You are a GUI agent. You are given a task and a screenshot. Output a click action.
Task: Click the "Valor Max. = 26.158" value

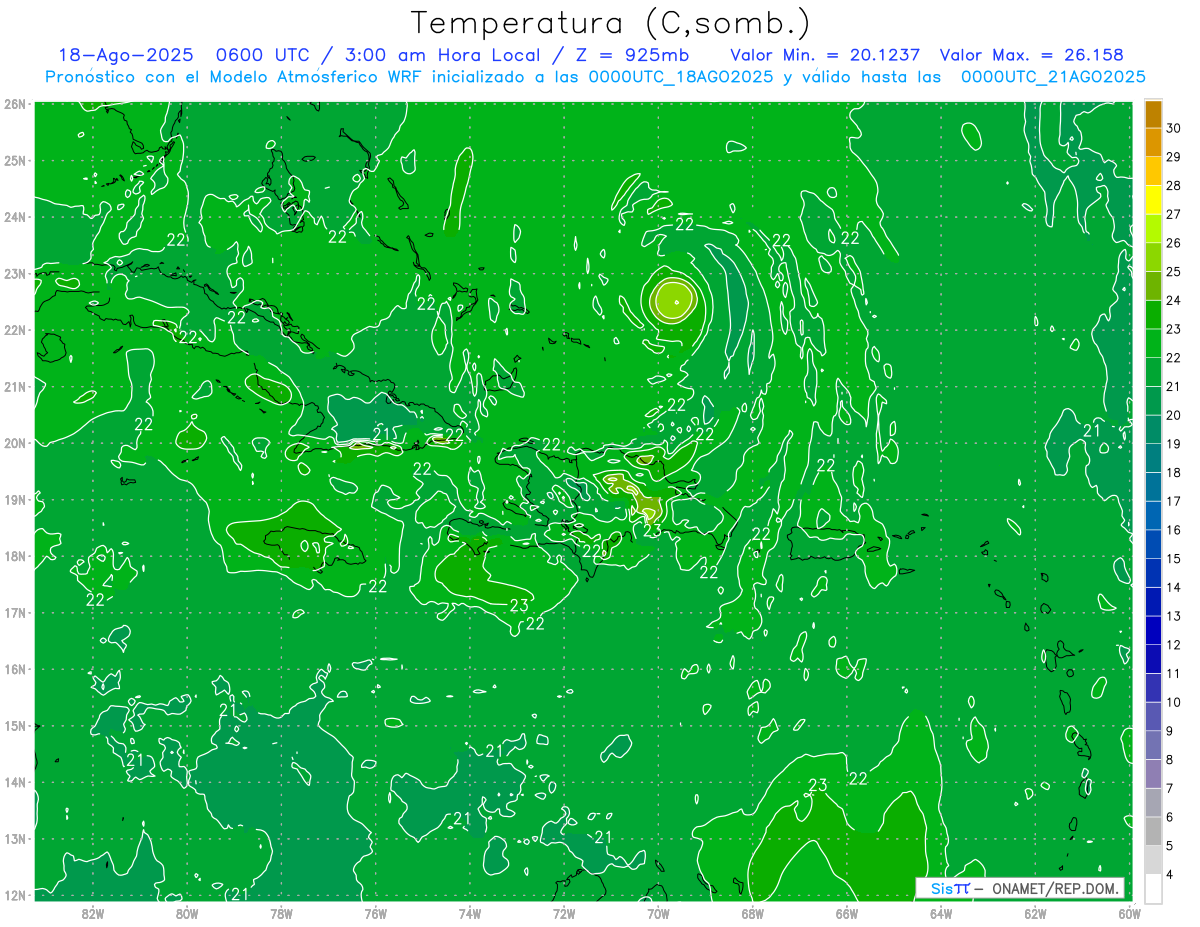1032,55
